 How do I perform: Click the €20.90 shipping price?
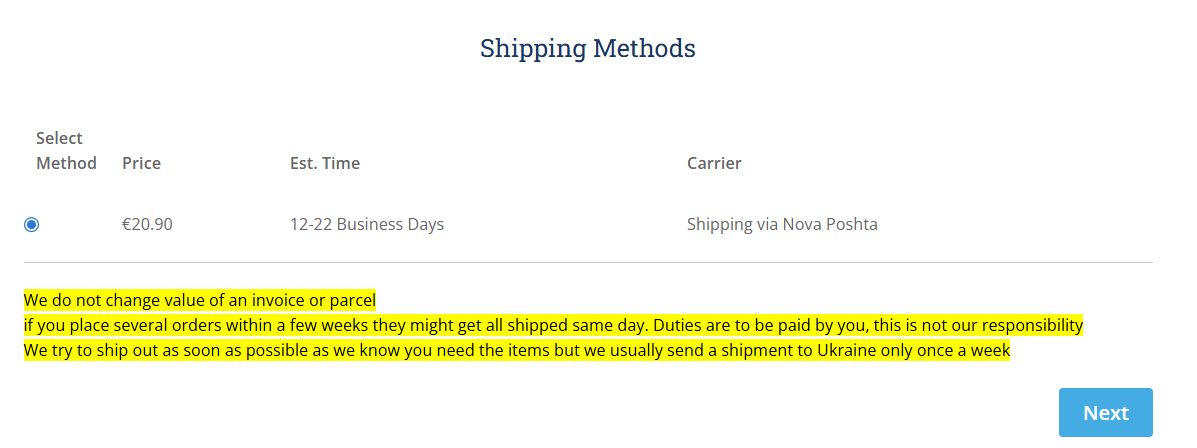point(147,225)
